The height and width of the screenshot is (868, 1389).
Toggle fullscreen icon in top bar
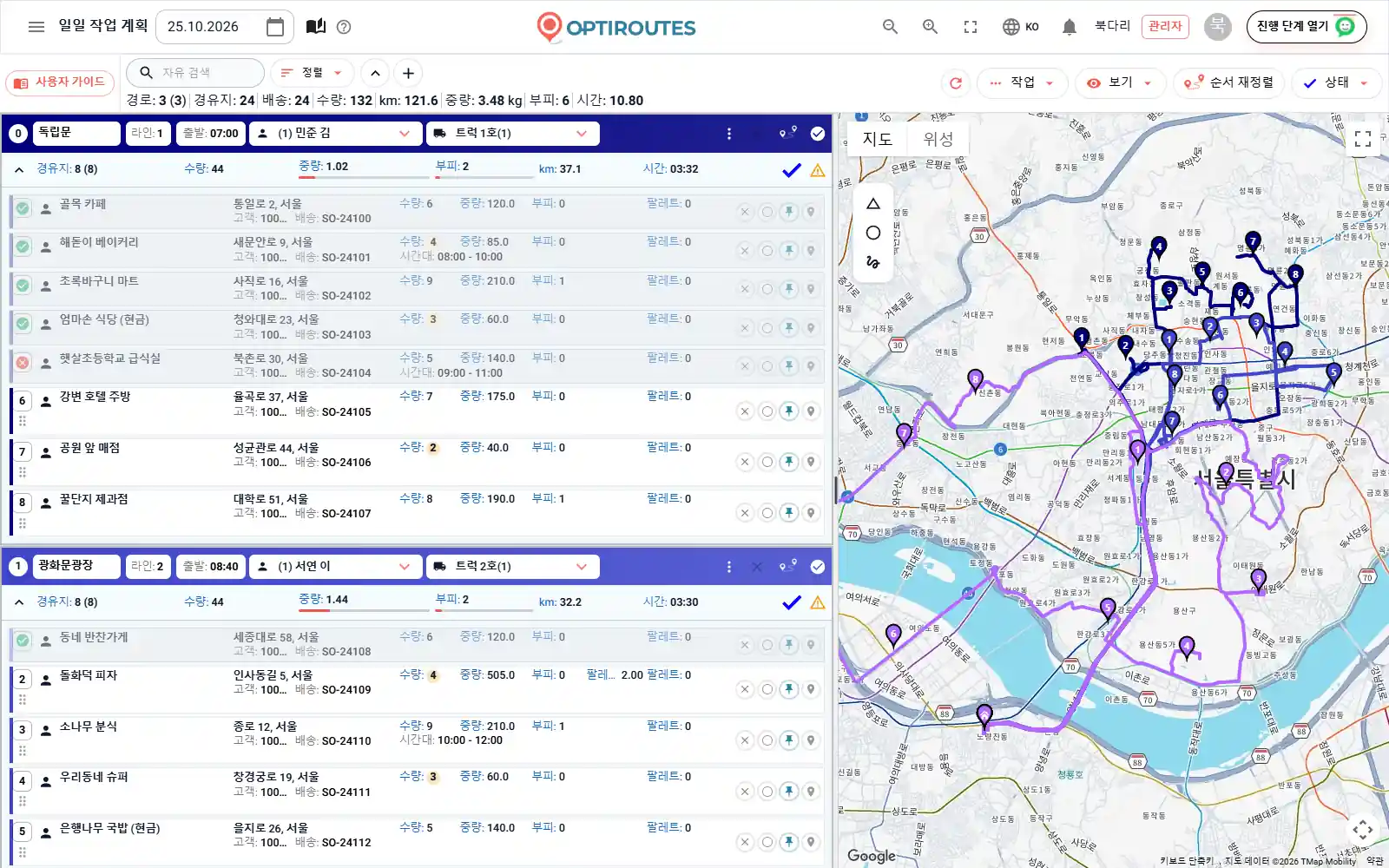click(x=971, y=27)
